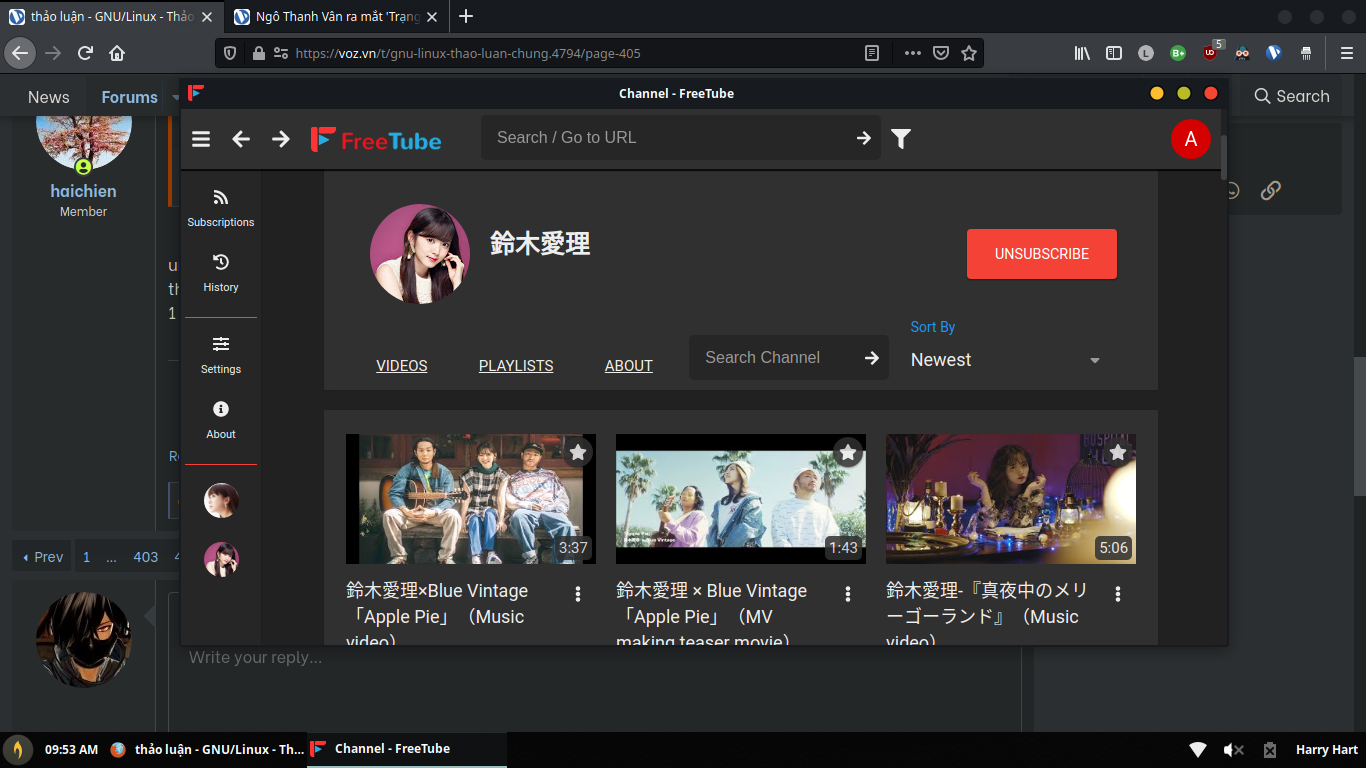
Task: Play the 1:43 MV making teaser thumbnail
Action: (741, 499)
